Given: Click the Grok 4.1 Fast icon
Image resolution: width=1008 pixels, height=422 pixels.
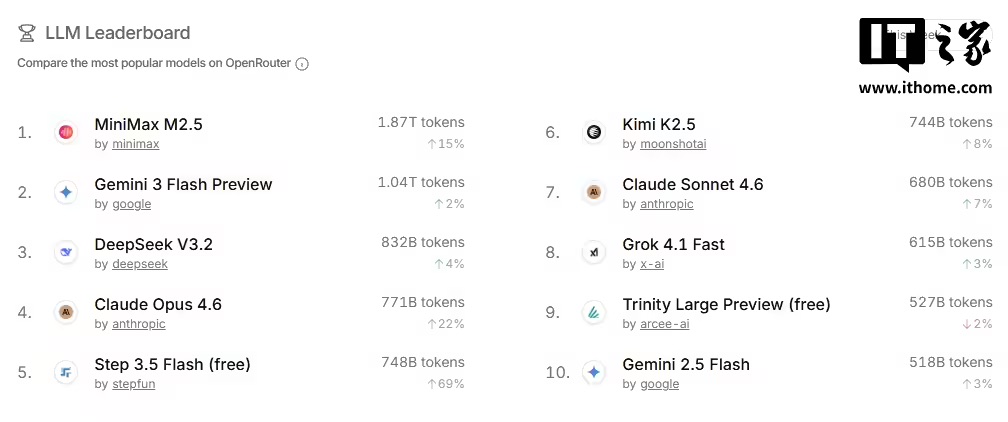Looking at the screenshot, I should 594,252.
